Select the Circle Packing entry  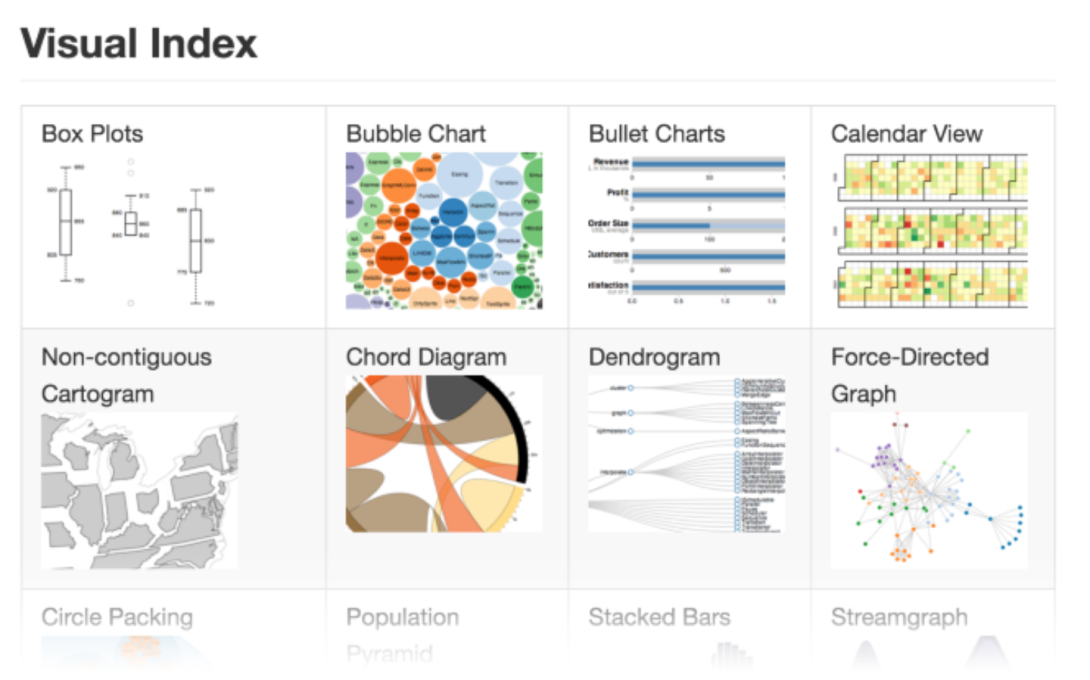(116, 617)
